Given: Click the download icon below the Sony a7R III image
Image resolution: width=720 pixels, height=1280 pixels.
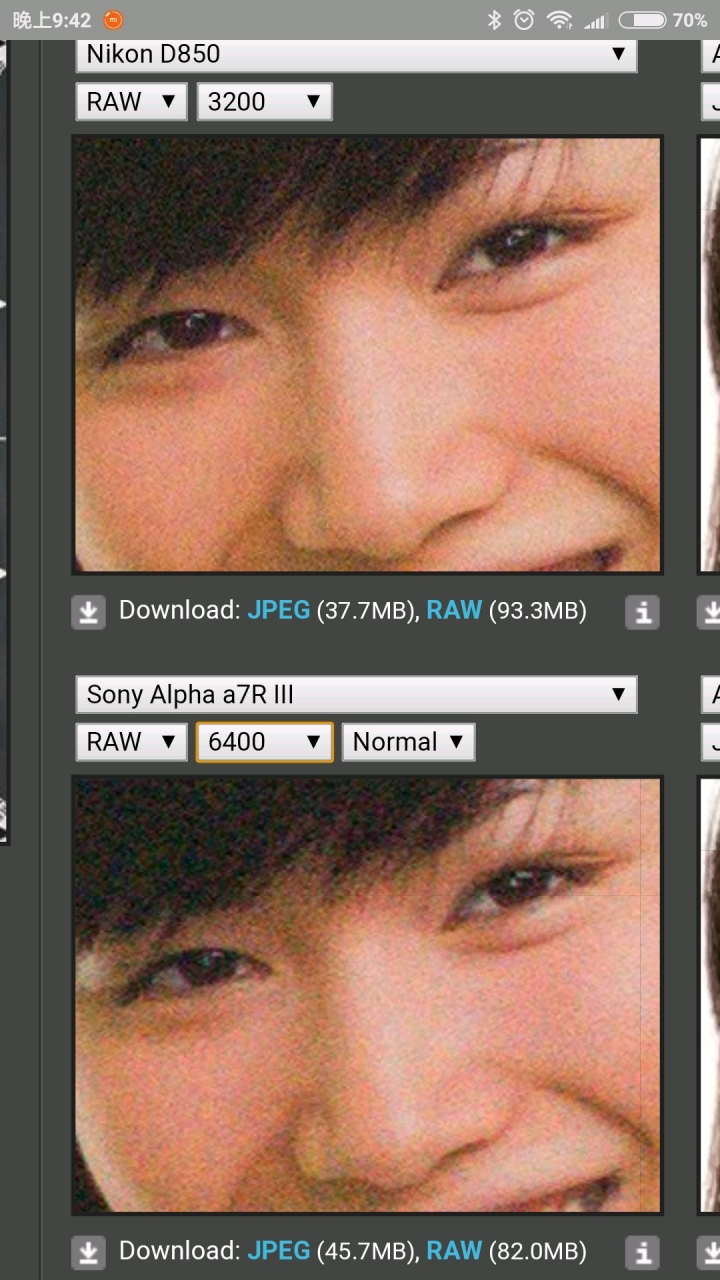Looking at the screenshot, I should 88,1252.
